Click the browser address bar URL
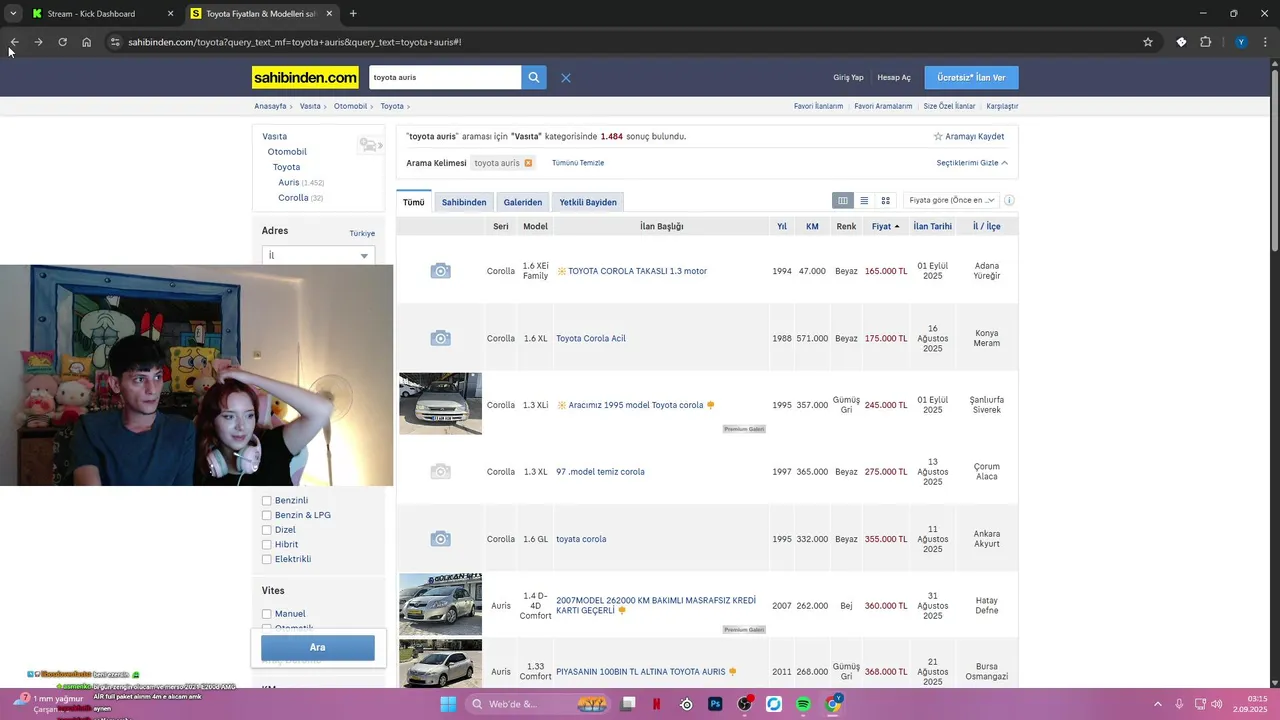 [x=294, y=42]
